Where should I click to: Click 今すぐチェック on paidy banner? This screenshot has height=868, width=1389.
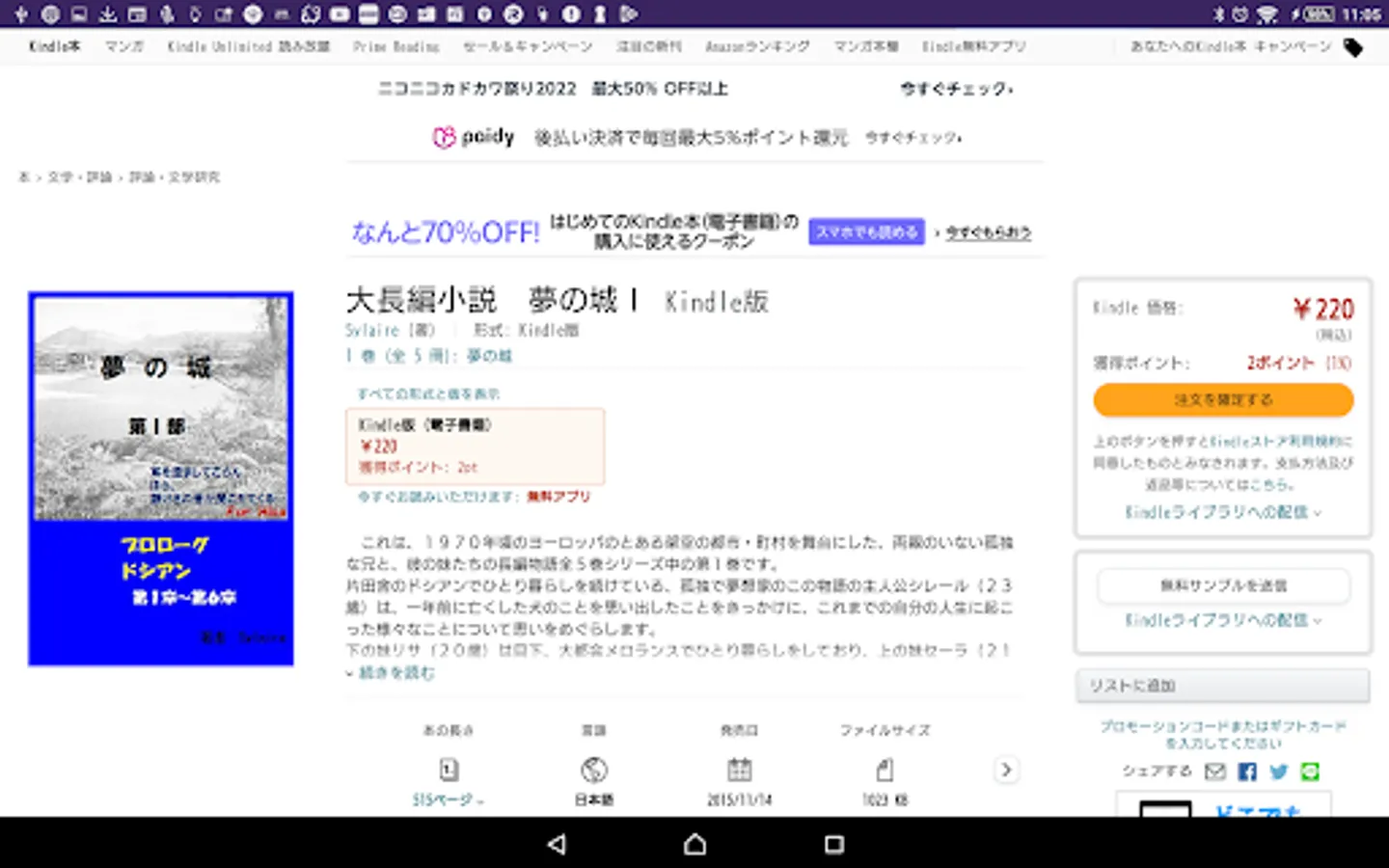point(912,138)
